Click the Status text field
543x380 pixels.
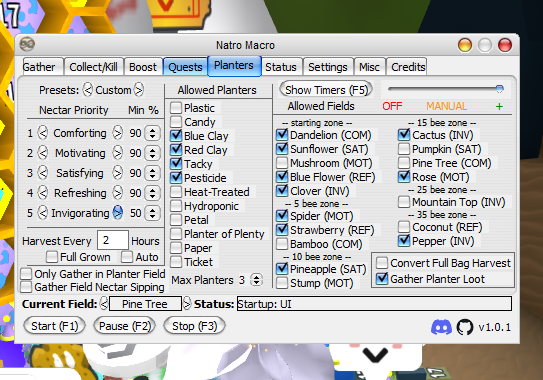pyautogui.click(x=374, y=304)
